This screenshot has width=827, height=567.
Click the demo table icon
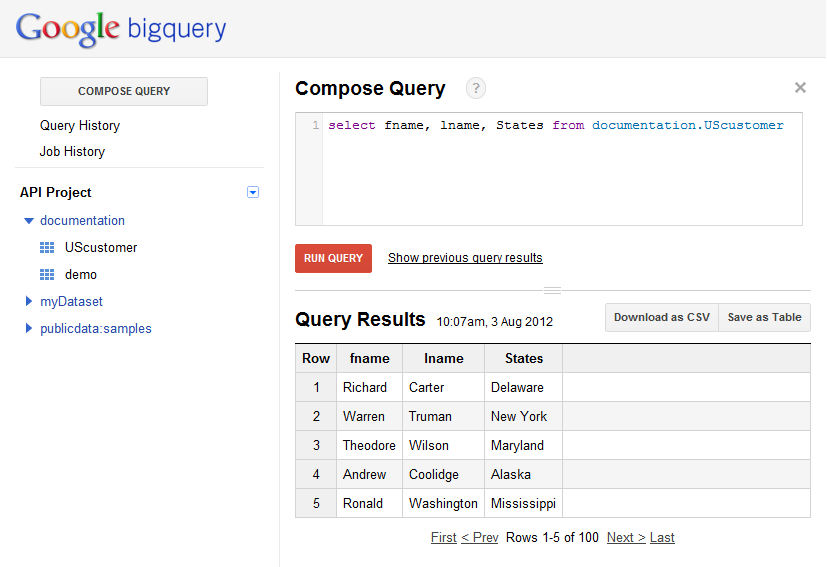pyautogui.click(x=47, y=274)
